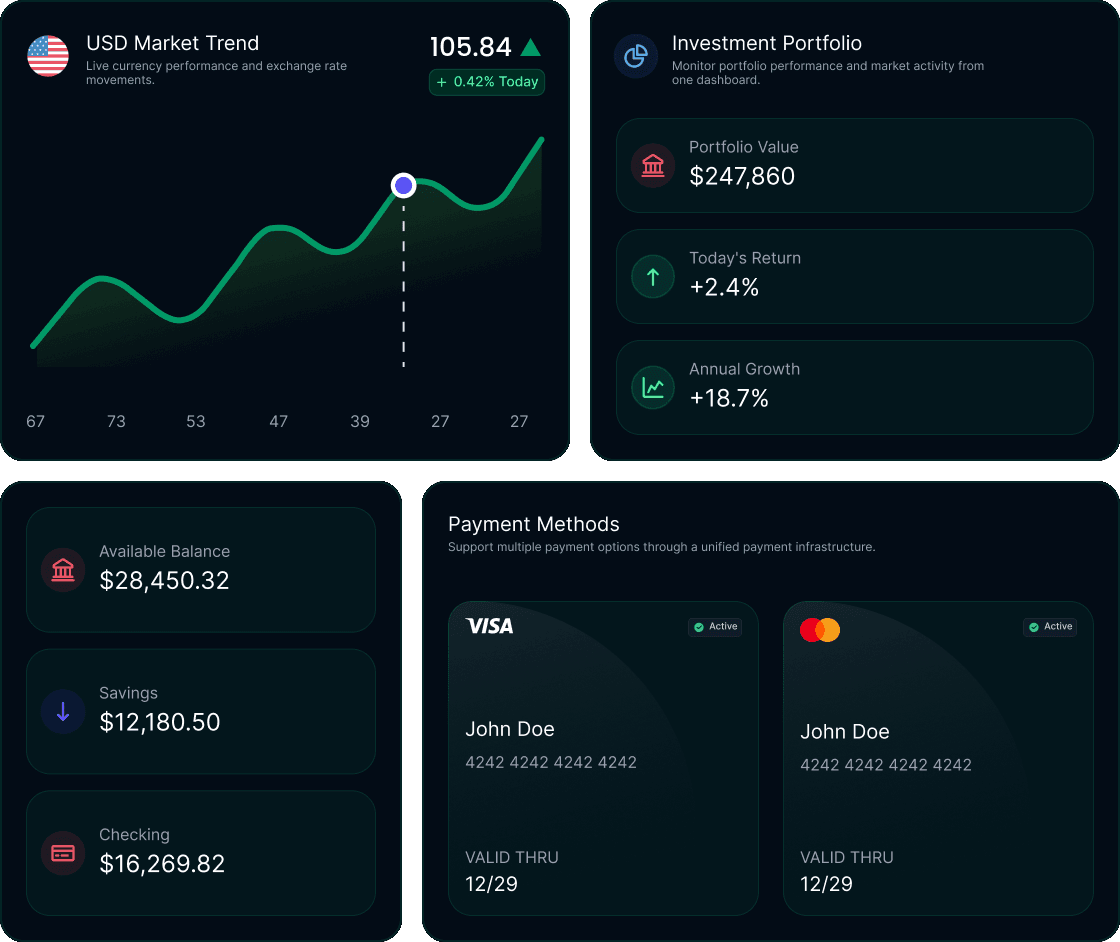Viewport: 1120px width, 942px height.
Task: Click the Today's Return up arrow icon
Action: click(653, 276)
